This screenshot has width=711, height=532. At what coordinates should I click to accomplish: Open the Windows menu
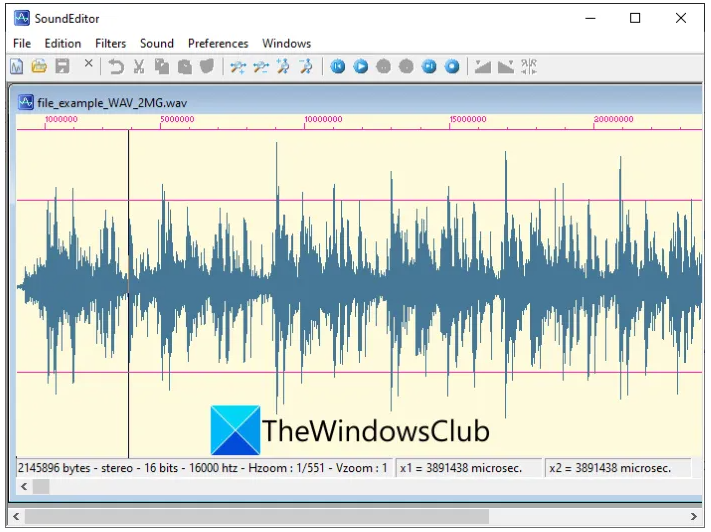[x=287, y=44]
